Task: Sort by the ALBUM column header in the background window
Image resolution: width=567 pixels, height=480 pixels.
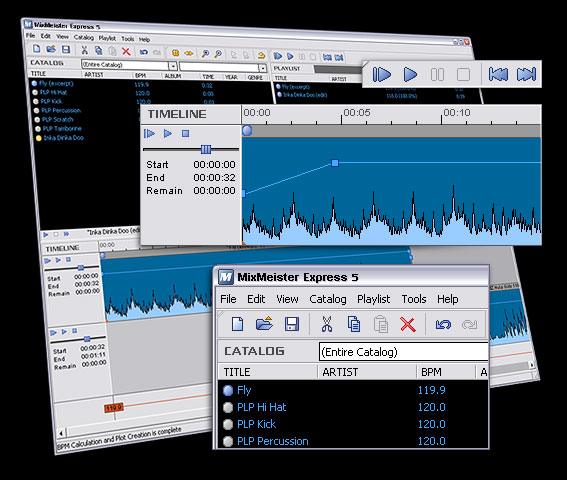Action: (172, 76)
